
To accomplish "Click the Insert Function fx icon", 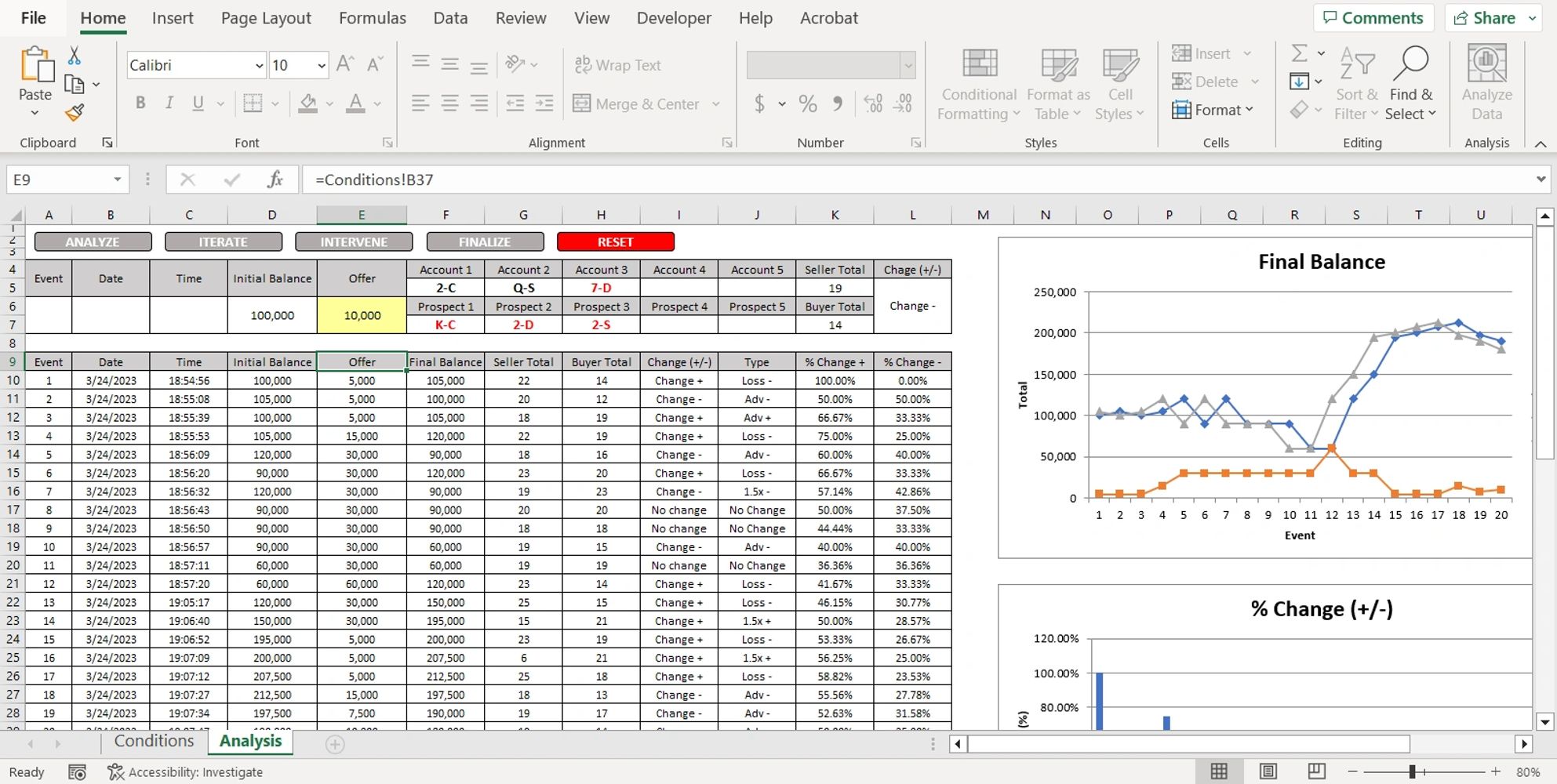I will click(x=275, y=180).
